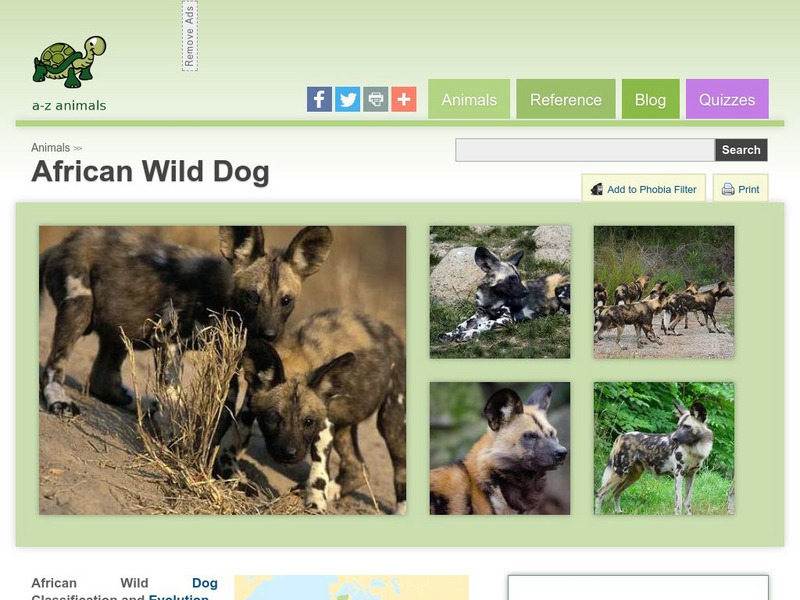Click the Search button
Image resolution: width=800 pixels, height=600 pixels.
741,150
